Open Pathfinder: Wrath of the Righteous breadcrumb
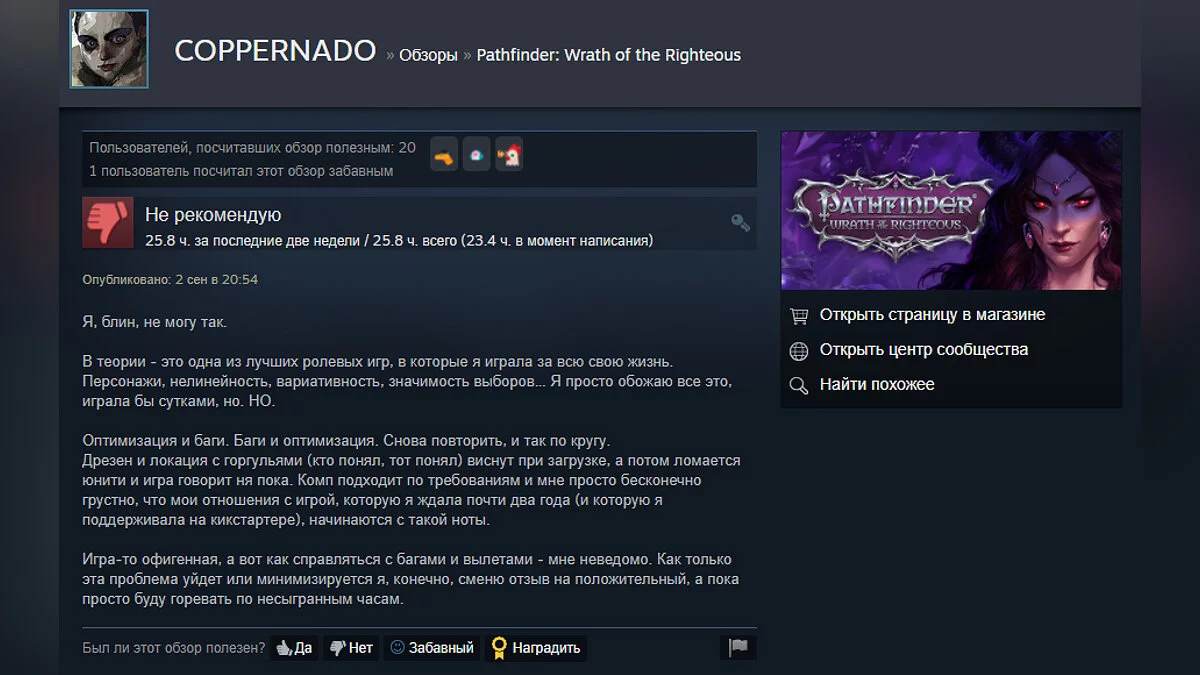The width and height of the screenshot is (1200, 675). [x=608, y=55]
